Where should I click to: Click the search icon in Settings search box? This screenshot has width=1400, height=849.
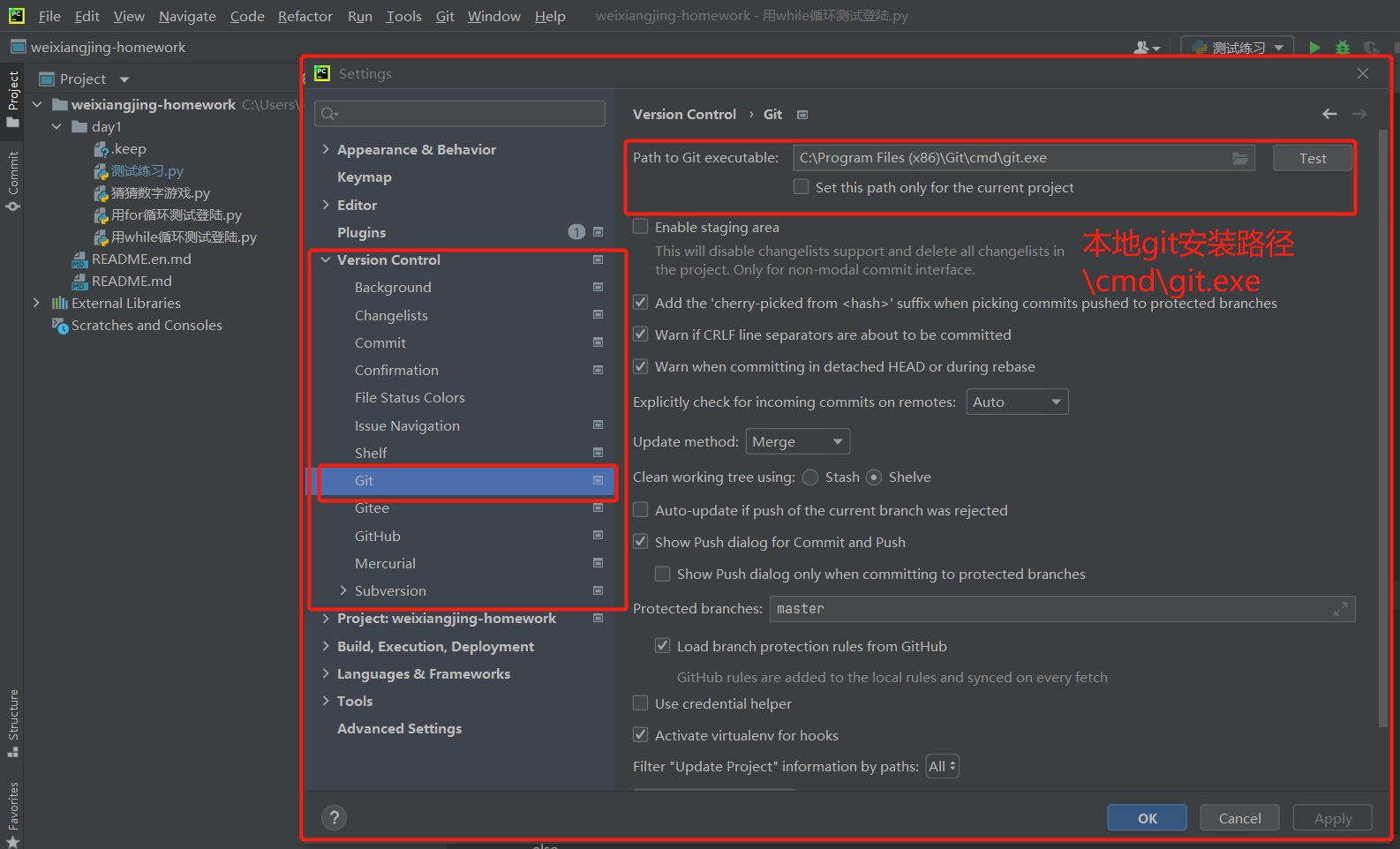pyautogui.click(x=329, y=114)
